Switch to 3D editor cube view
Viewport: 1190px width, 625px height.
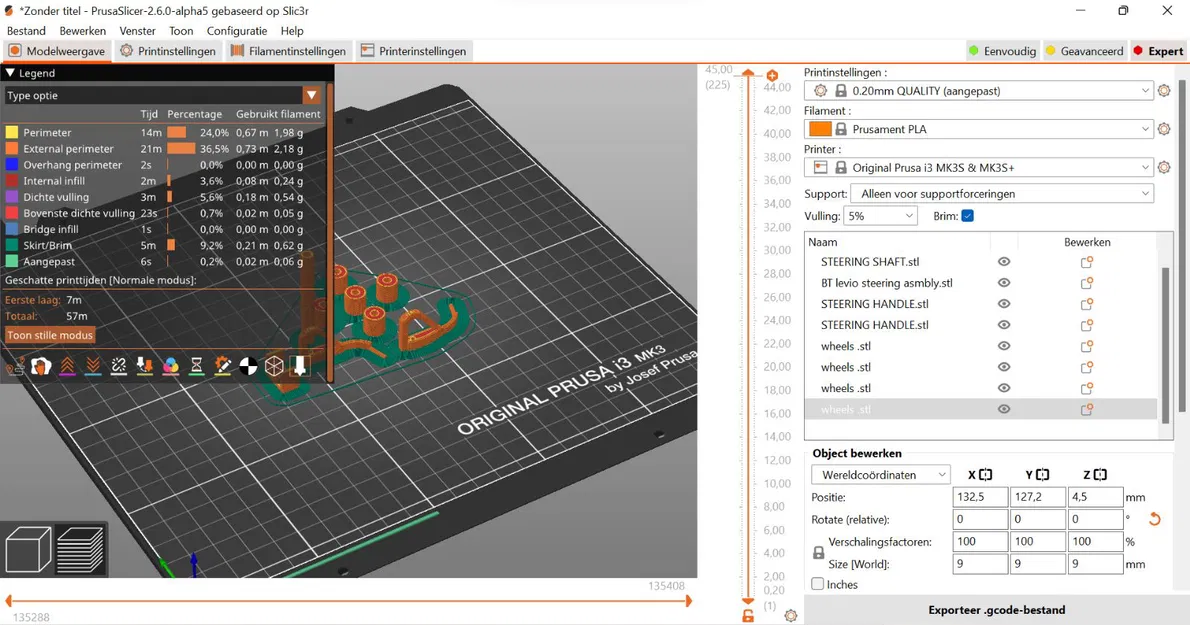click(x=28, y=550)
